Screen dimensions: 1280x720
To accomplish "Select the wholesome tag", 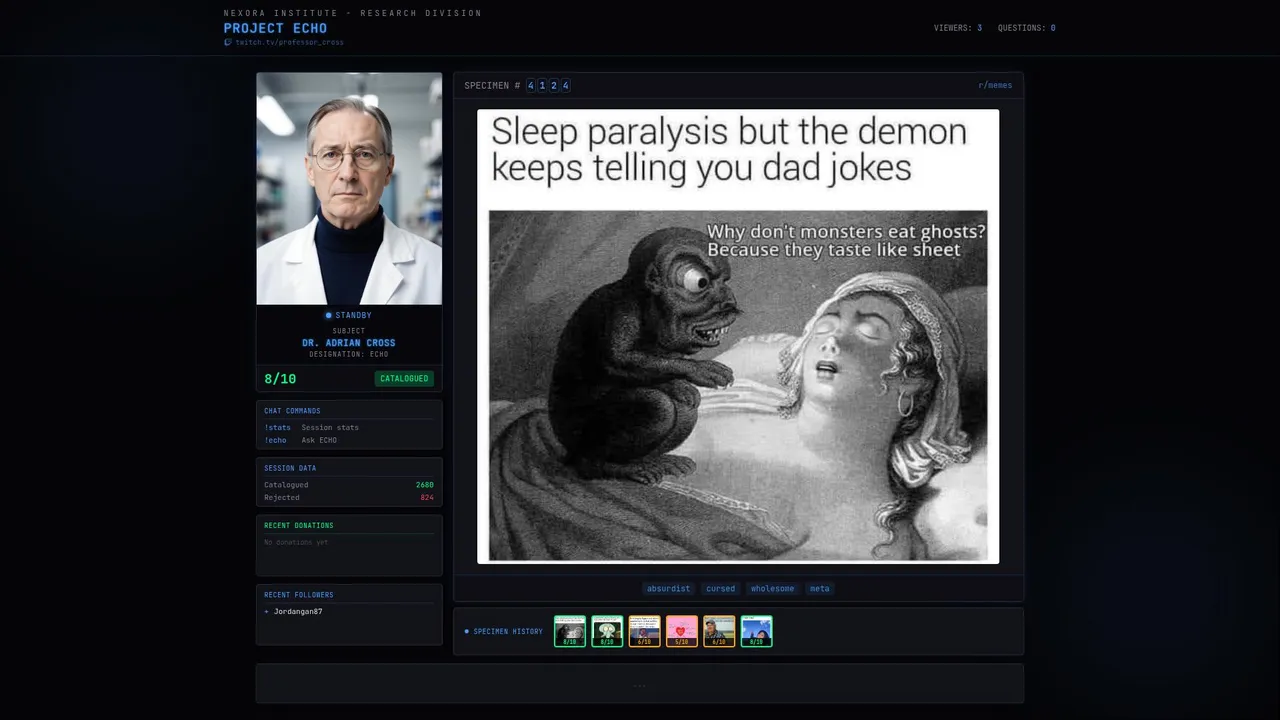I will (x=773, y=589).
